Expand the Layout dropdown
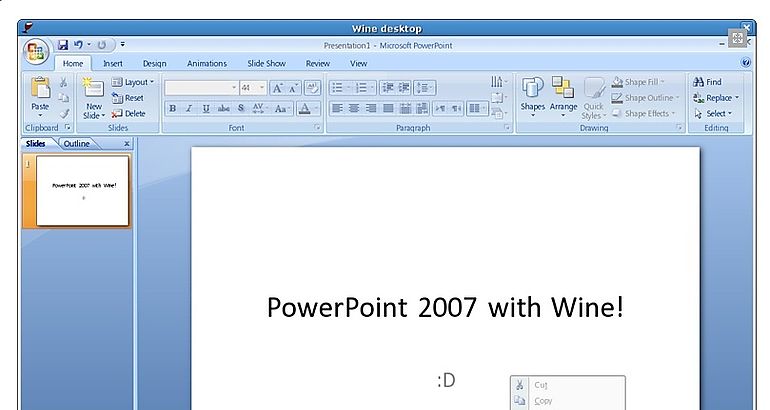 pos(133,82)
